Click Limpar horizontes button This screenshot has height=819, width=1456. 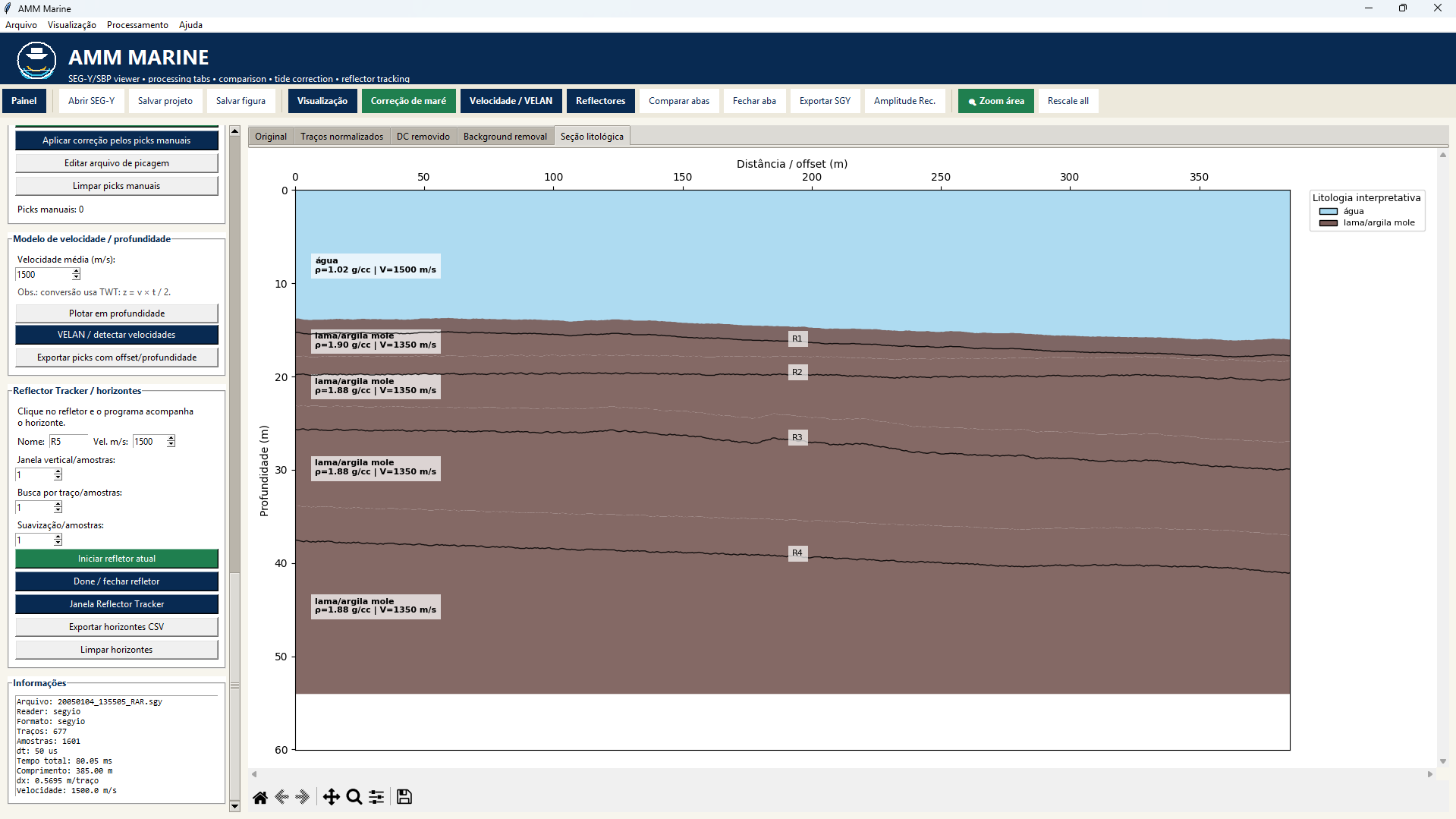117,650
